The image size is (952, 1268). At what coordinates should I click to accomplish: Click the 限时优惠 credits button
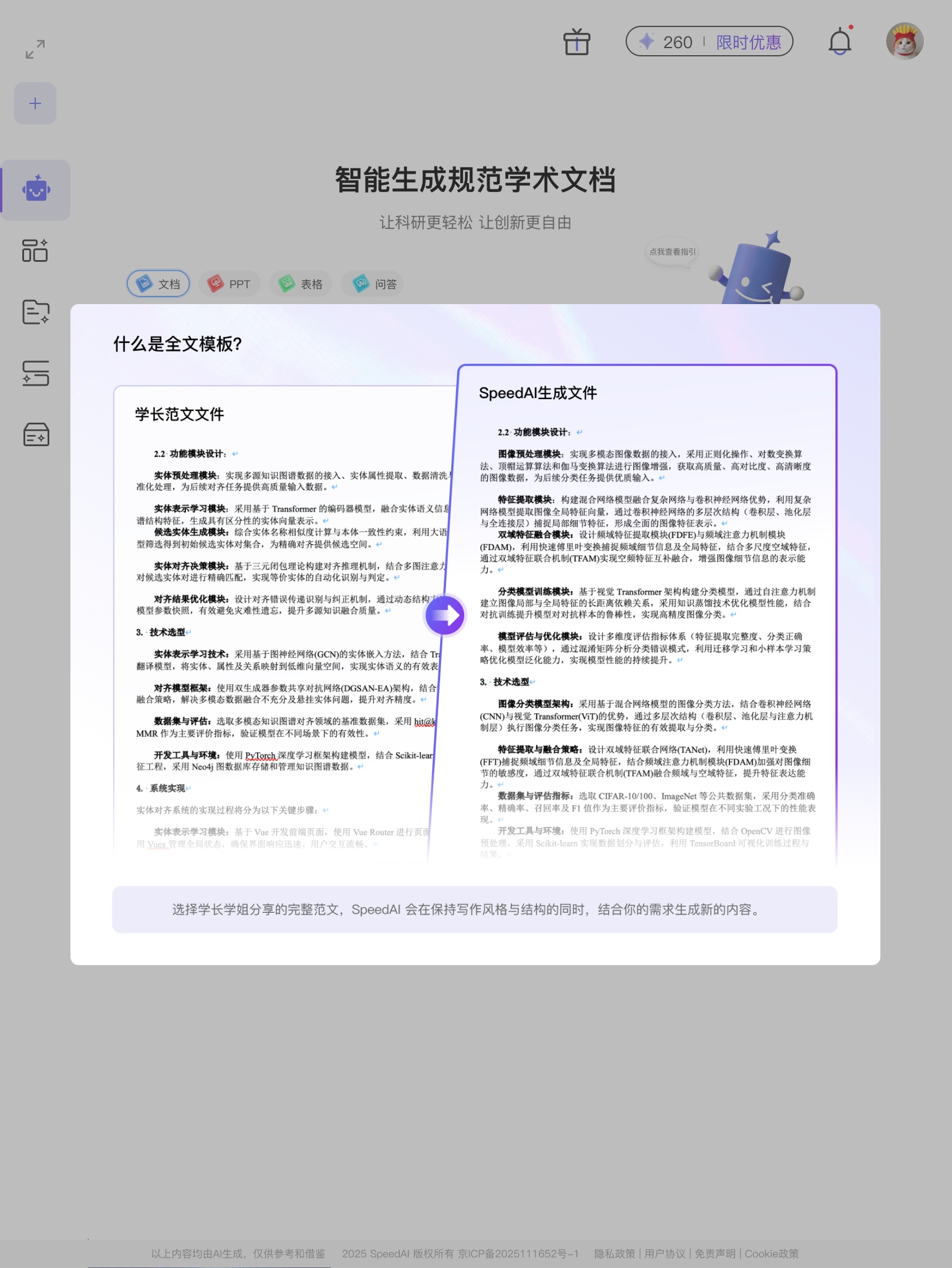pos(748,42)
